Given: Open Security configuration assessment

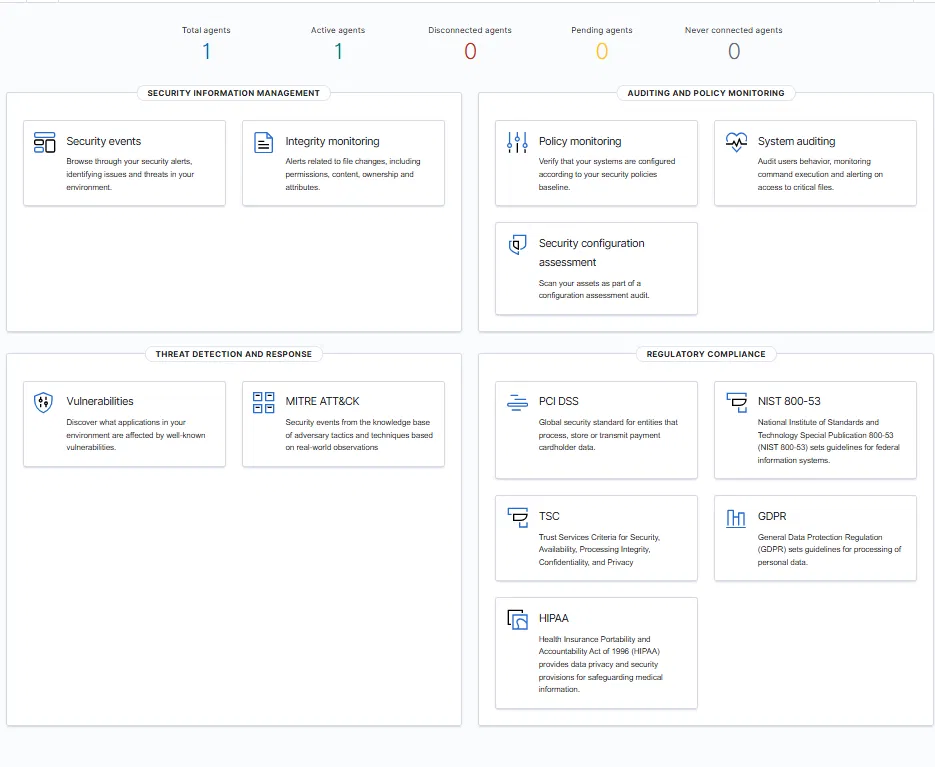Looking at the screenshot, I should (x=596, y=268).
